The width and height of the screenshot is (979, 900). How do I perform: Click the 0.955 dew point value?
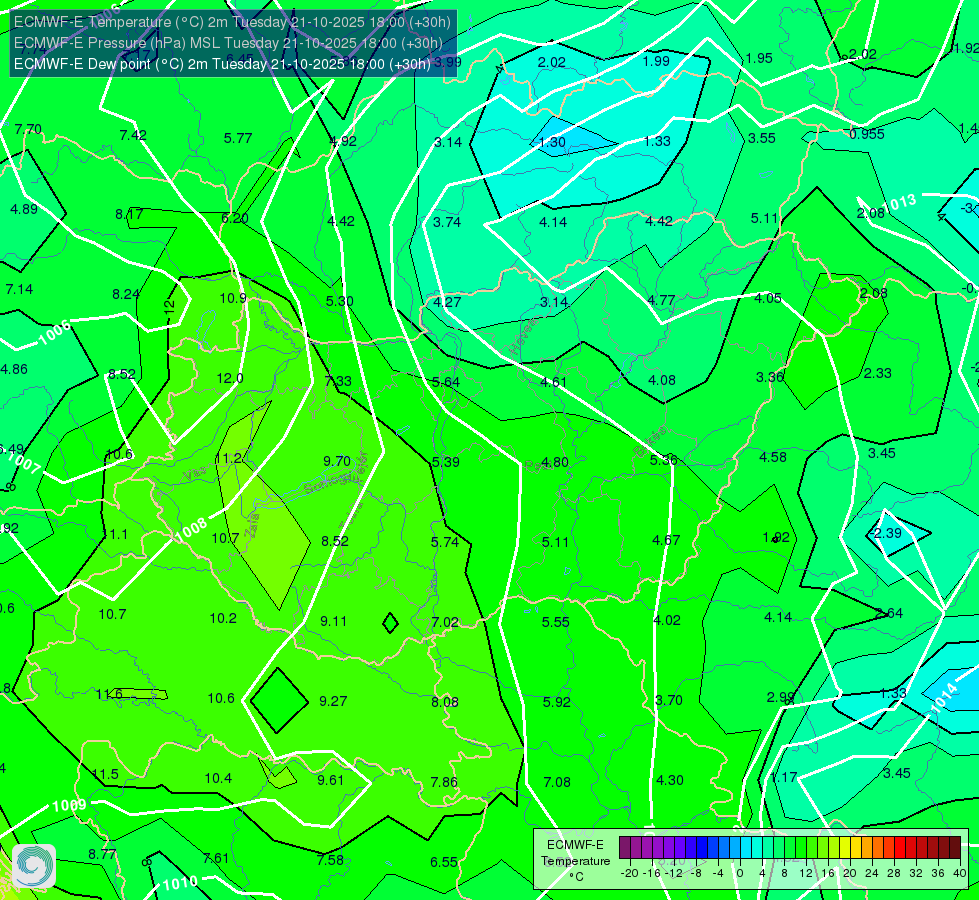tap(867, 134)
